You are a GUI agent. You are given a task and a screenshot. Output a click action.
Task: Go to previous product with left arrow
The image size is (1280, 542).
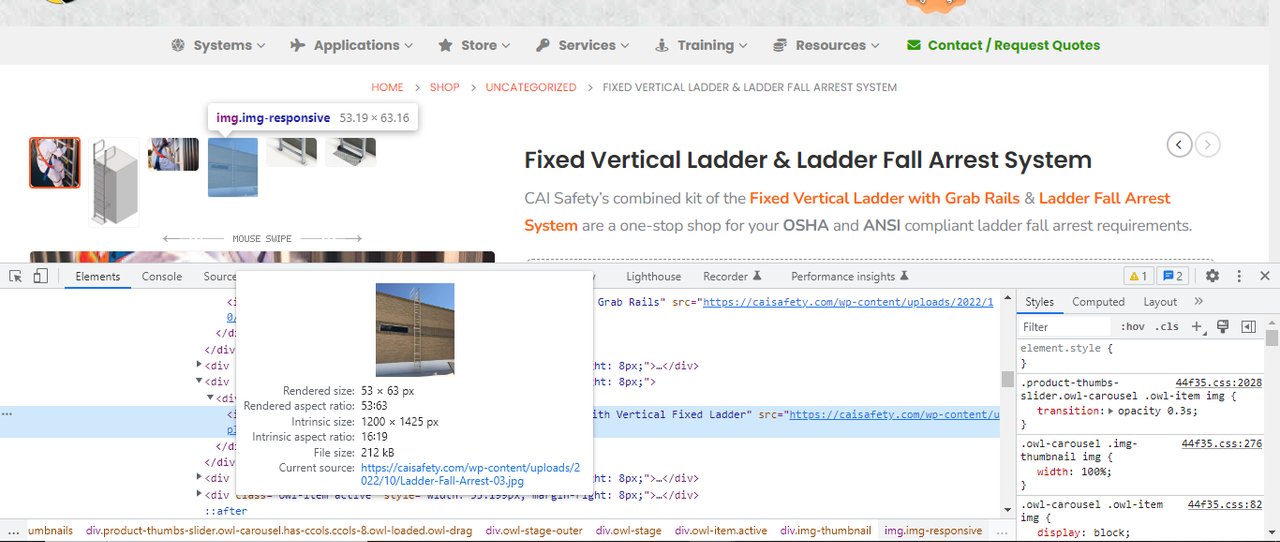1180,145
